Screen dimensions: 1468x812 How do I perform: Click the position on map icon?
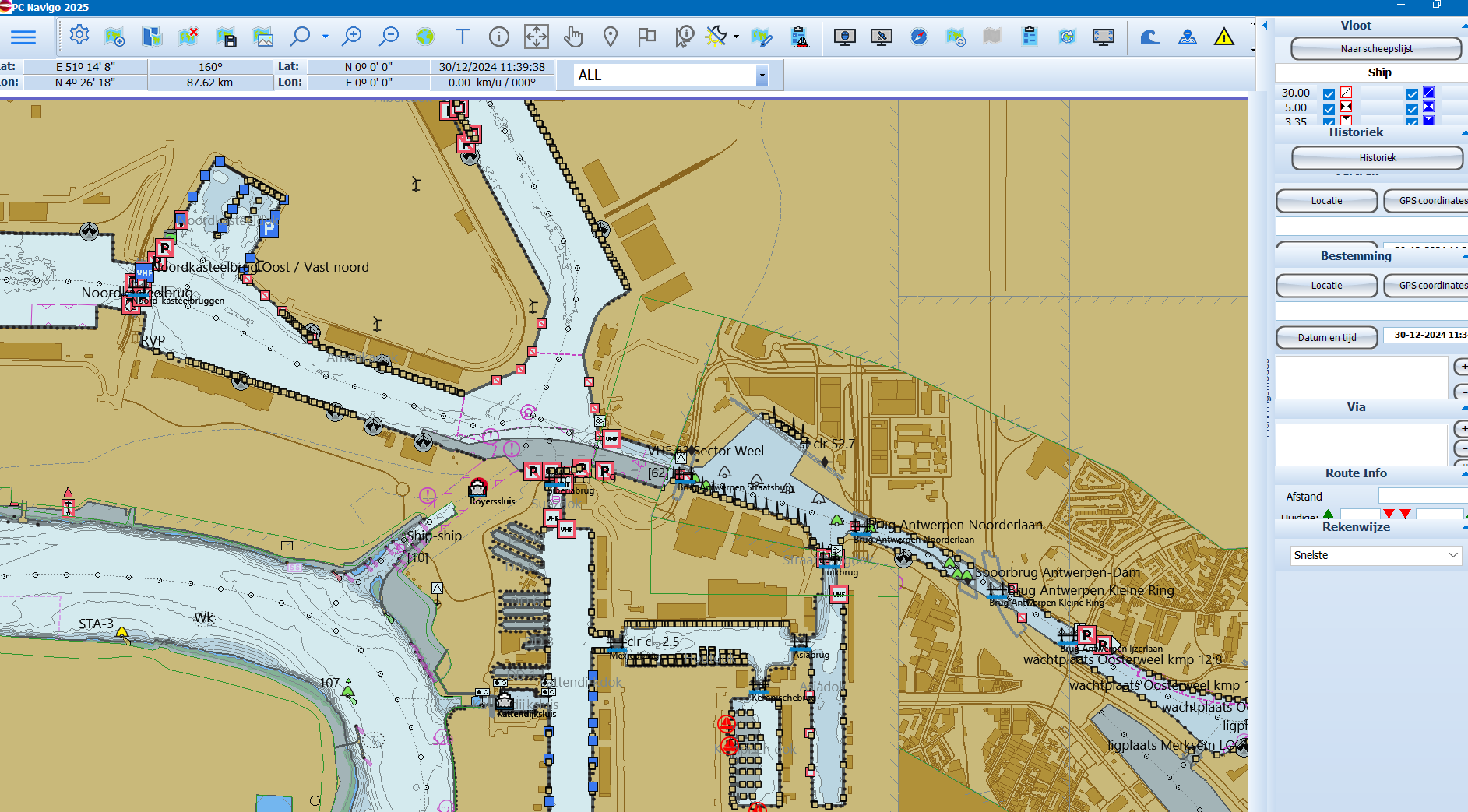pos(1188,37)
